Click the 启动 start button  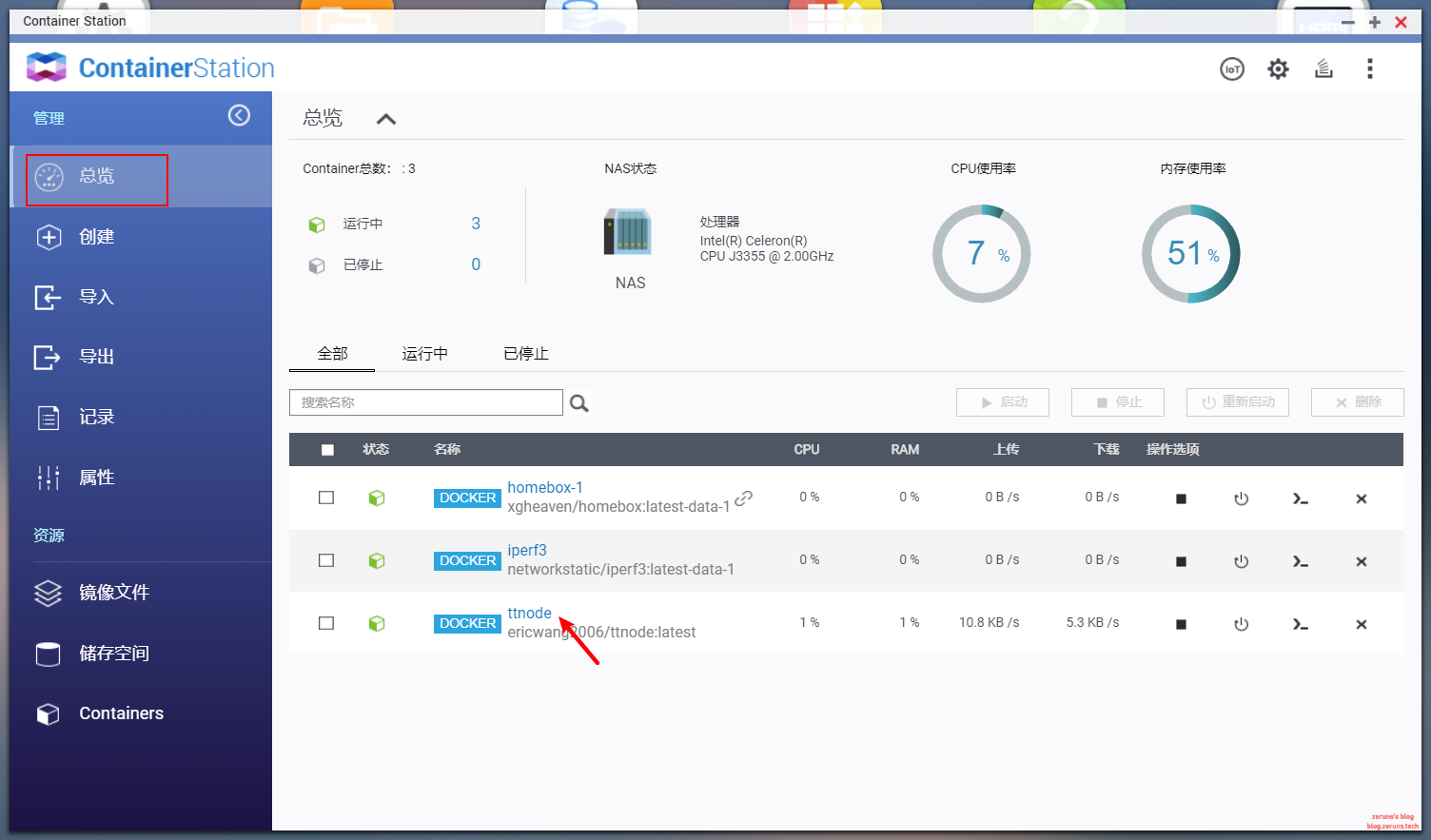click(1003, 402)
